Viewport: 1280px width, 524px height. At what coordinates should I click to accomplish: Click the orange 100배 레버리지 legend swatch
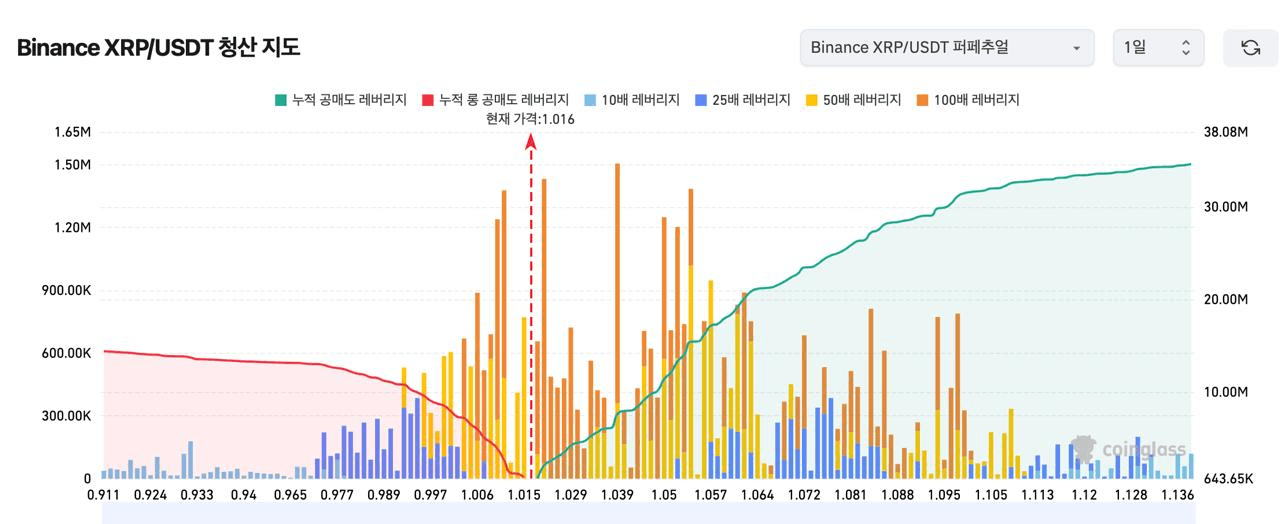(923, 100)
